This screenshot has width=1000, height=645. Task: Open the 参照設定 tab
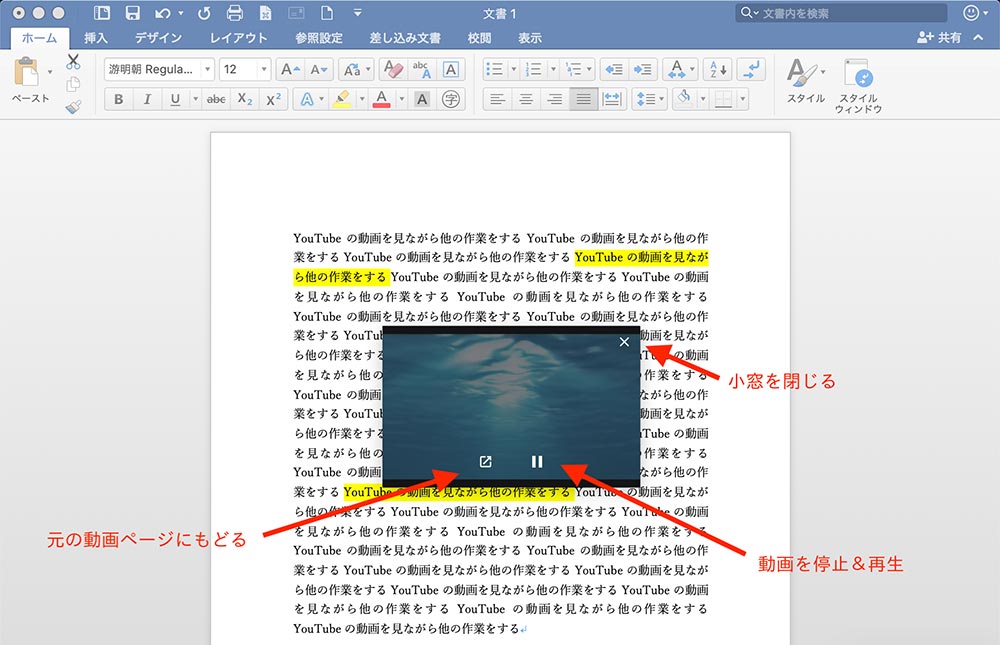pos(319,38)
